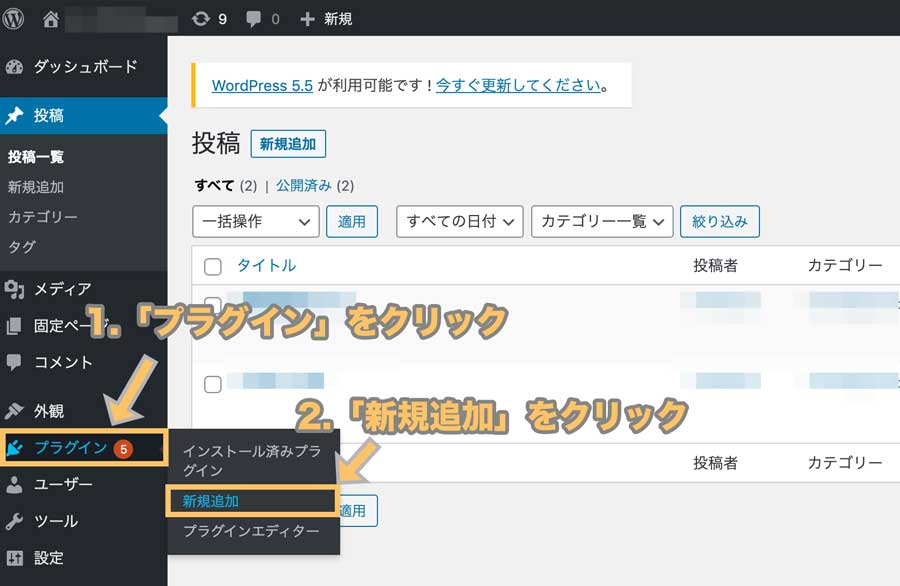Click the コメント speech bubble sidebar icon
The width and height of the screenshot is (900, 586).
[x=14, y=362]
